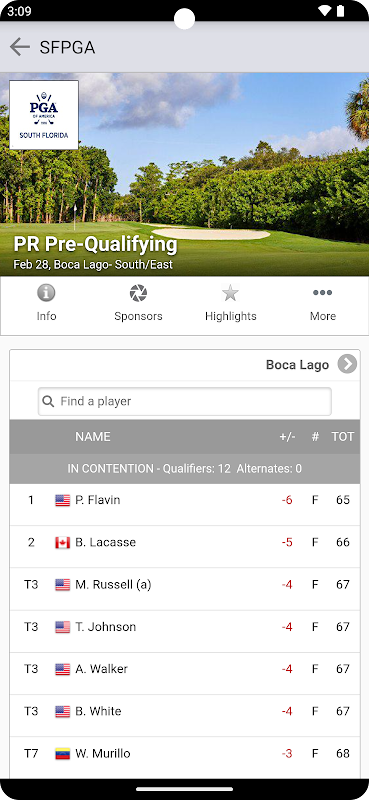
Task: Tap the Venezuela flag beside W. Murillo
Action: 63,754
